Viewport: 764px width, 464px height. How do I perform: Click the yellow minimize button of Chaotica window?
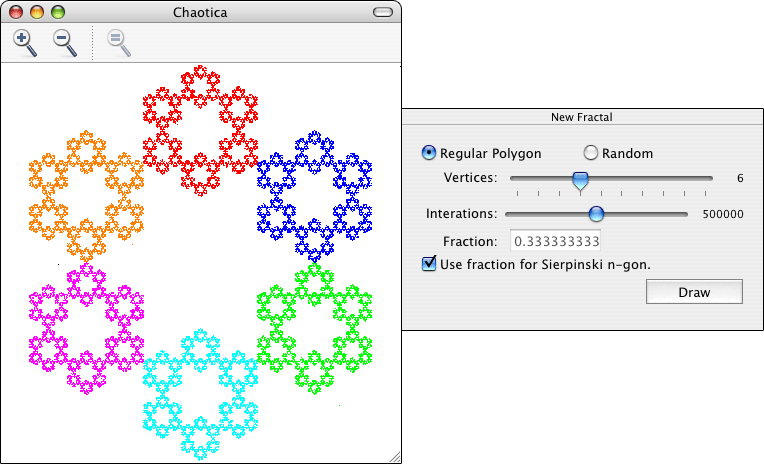37,12
